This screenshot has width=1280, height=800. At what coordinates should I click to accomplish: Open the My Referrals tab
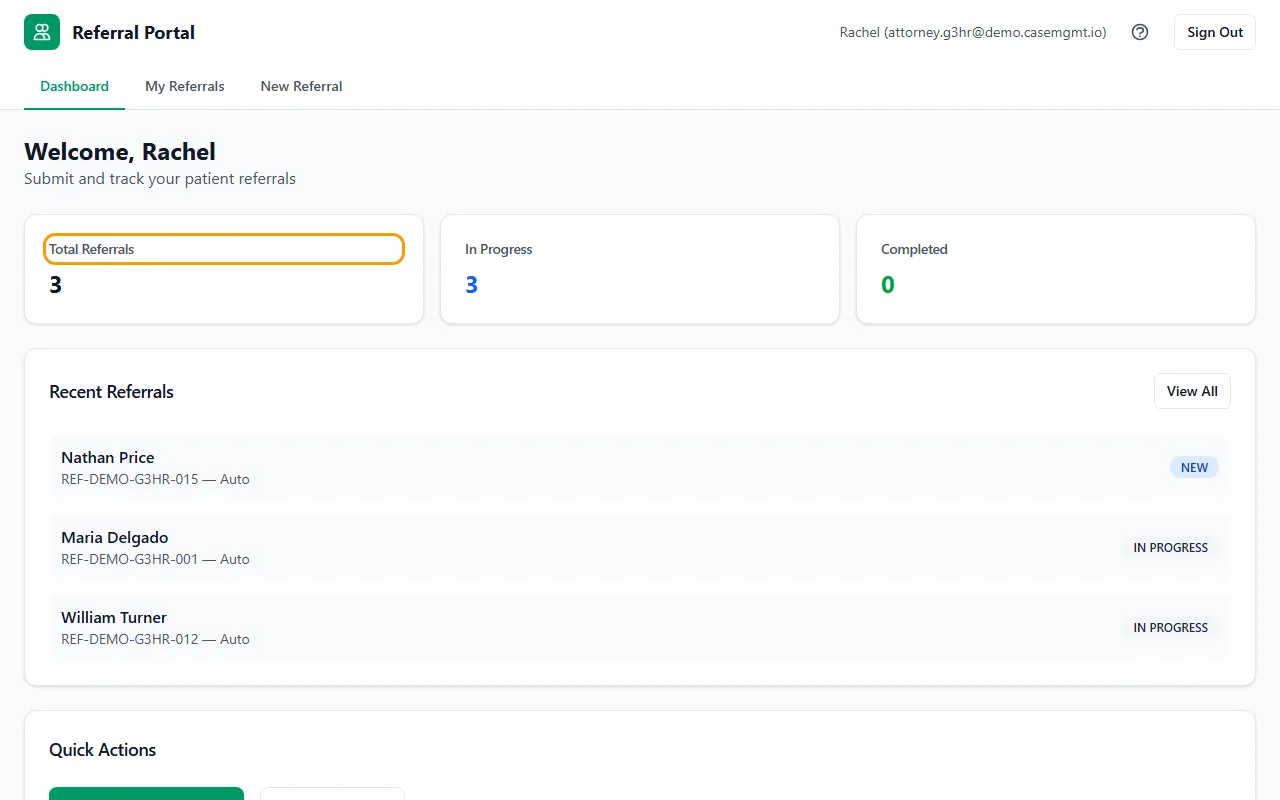[185, 86]
